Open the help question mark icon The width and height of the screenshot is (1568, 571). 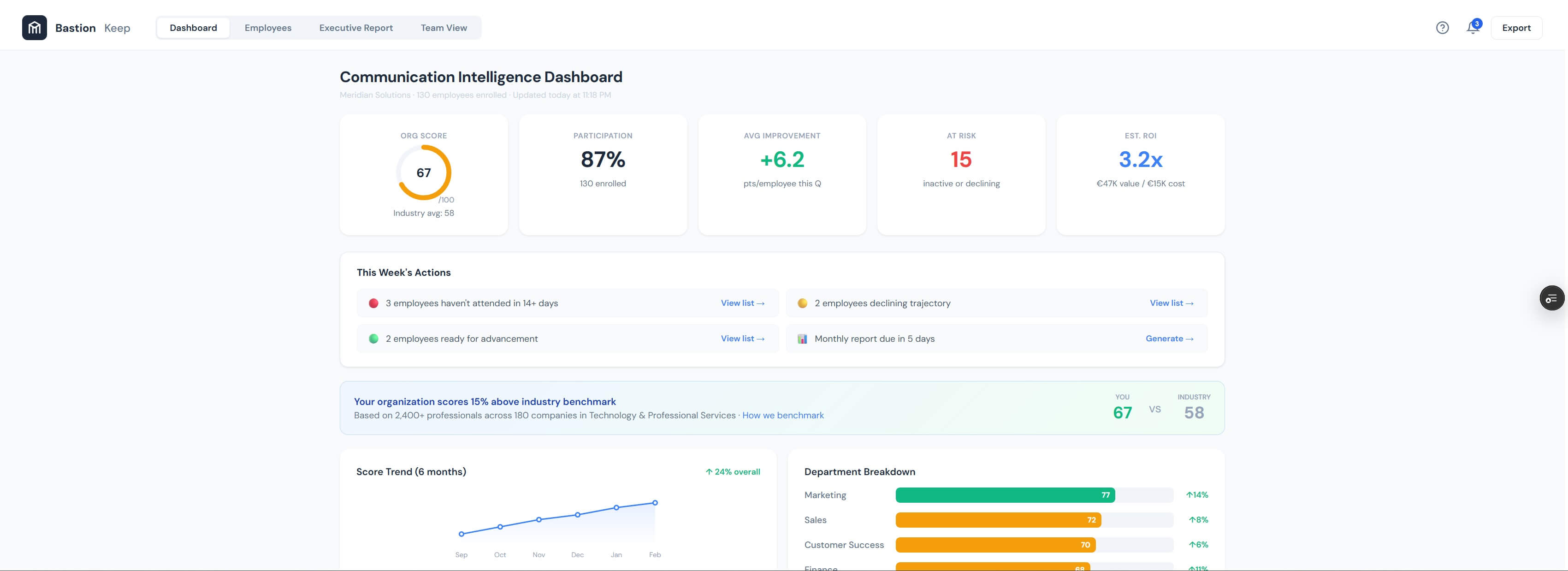(x=1442, y=27)
